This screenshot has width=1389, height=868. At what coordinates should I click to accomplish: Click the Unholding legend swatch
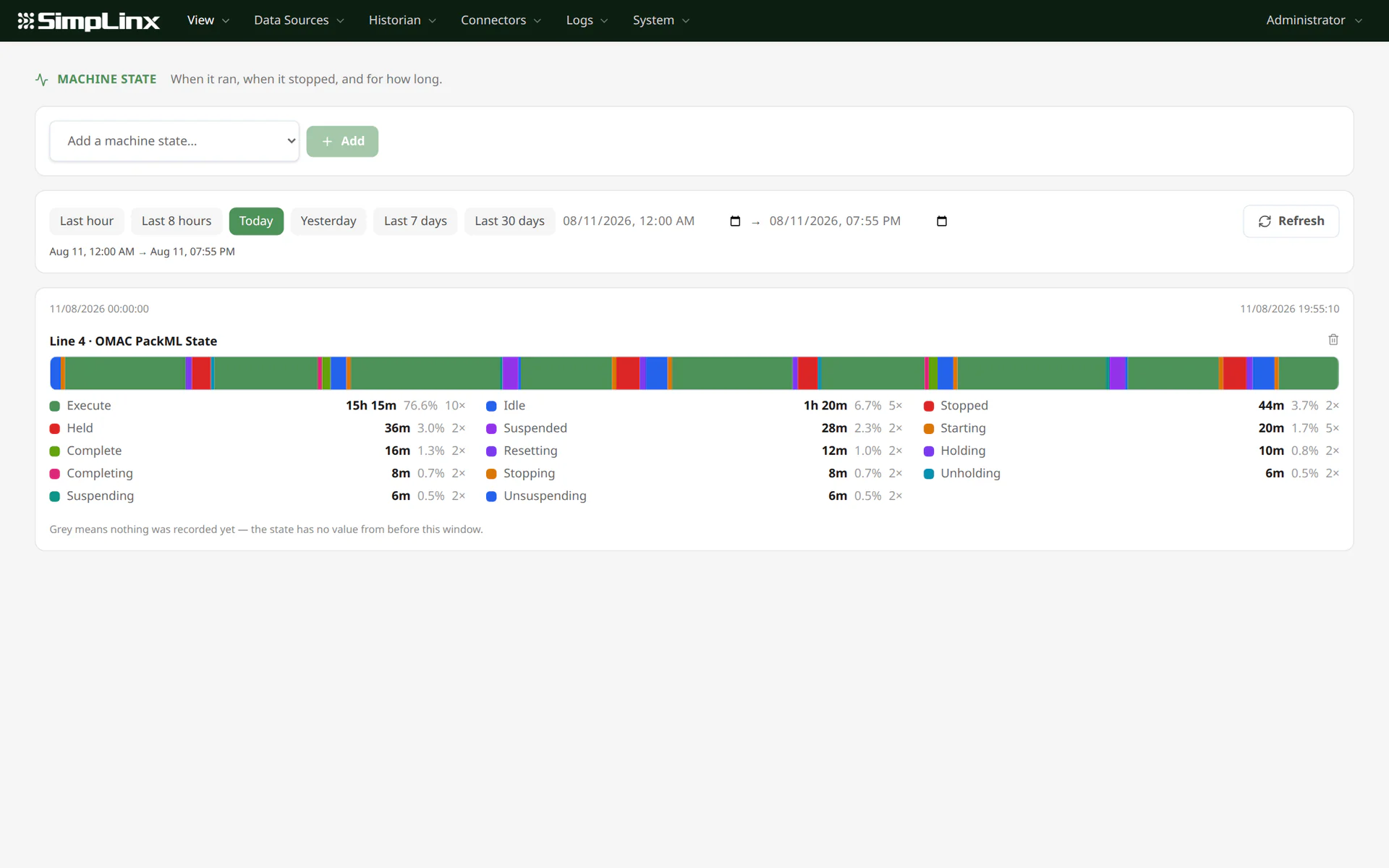(929, 474)
